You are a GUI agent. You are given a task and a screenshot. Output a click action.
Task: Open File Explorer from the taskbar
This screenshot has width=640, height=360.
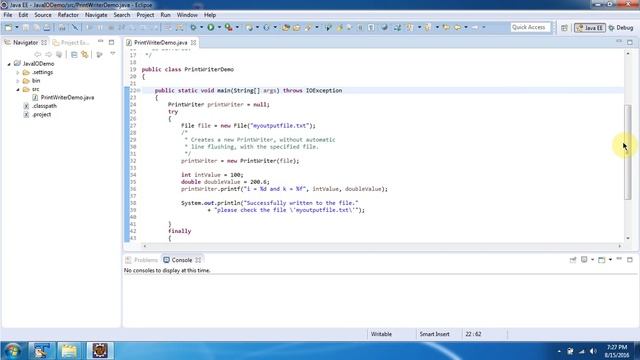click(x=69, y=351)
